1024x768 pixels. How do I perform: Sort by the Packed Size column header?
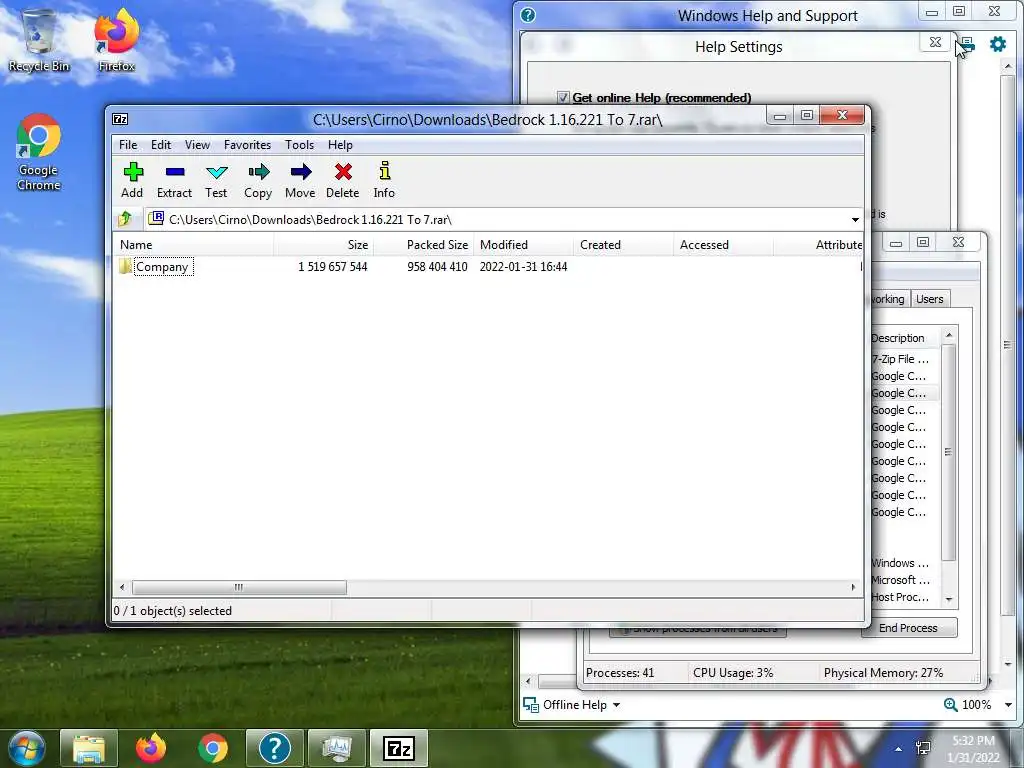[x=423, y=245]
